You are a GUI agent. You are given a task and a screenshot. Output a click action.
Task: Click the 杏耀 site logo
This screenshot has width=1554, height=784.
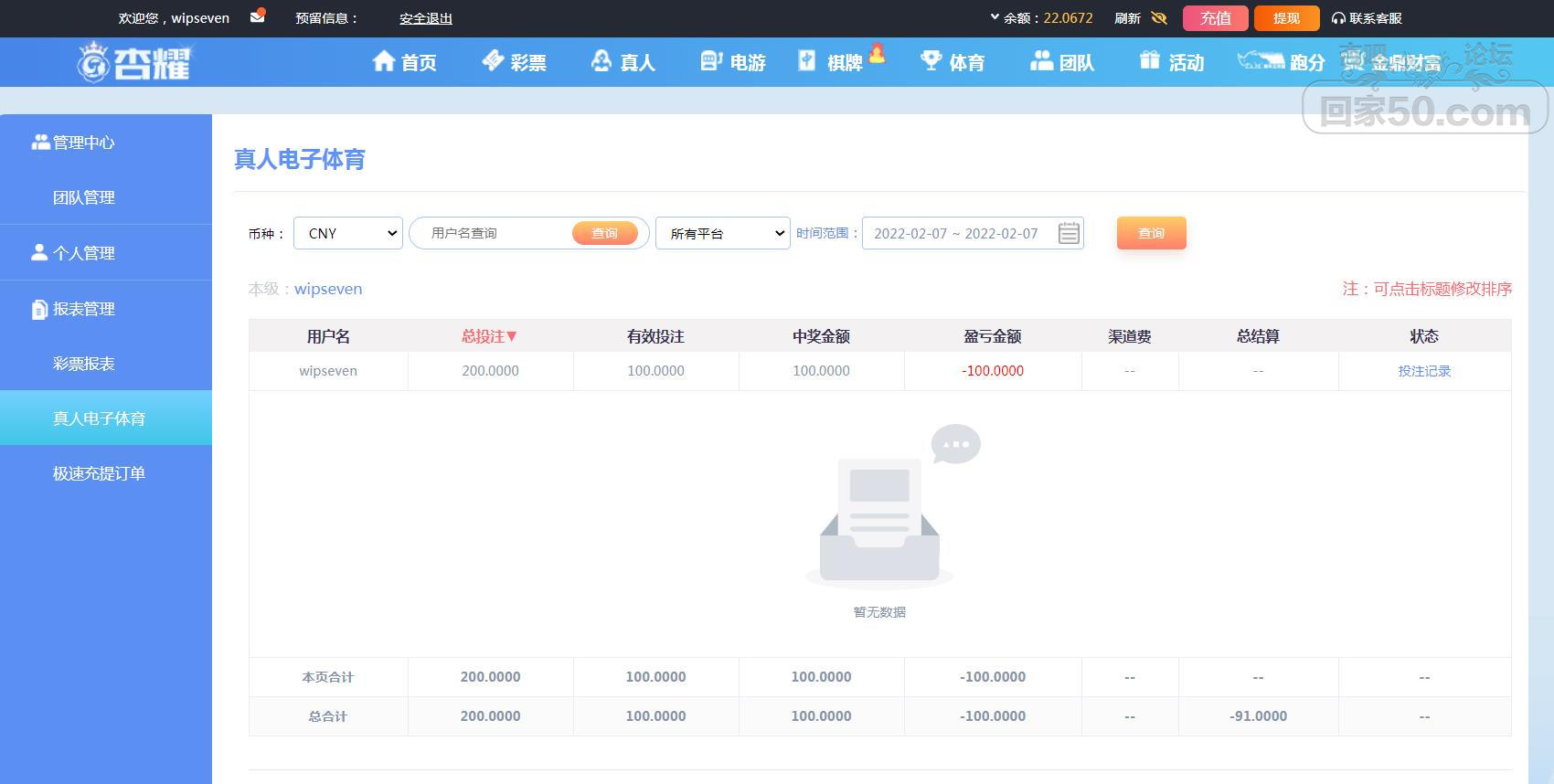click(x=134, y=62)
